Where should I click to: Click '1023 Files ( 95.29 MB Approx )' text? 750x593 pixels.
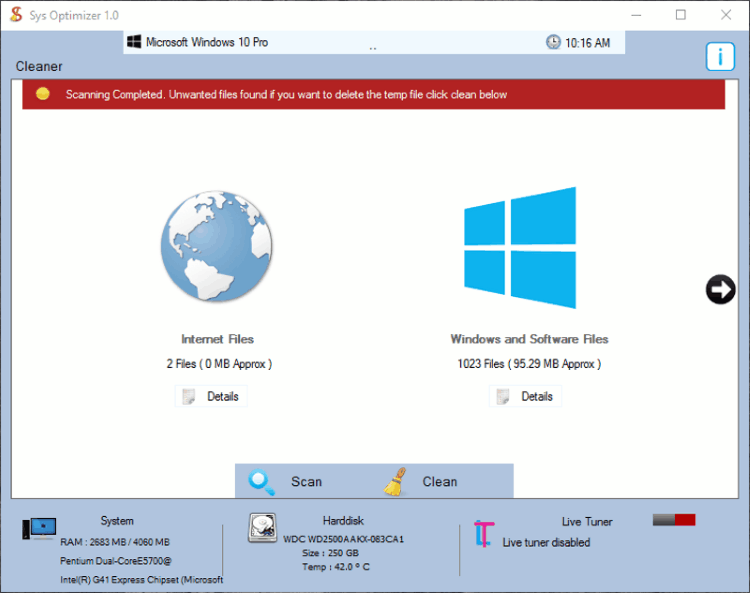529,364
